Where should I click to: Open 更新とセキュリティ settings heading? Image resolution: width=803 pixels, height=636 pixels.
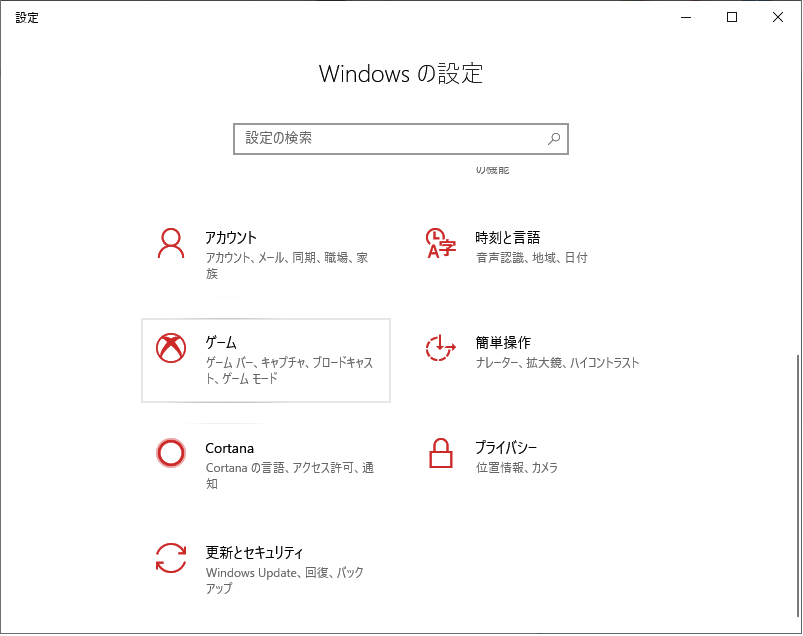(x=254, y=552)
